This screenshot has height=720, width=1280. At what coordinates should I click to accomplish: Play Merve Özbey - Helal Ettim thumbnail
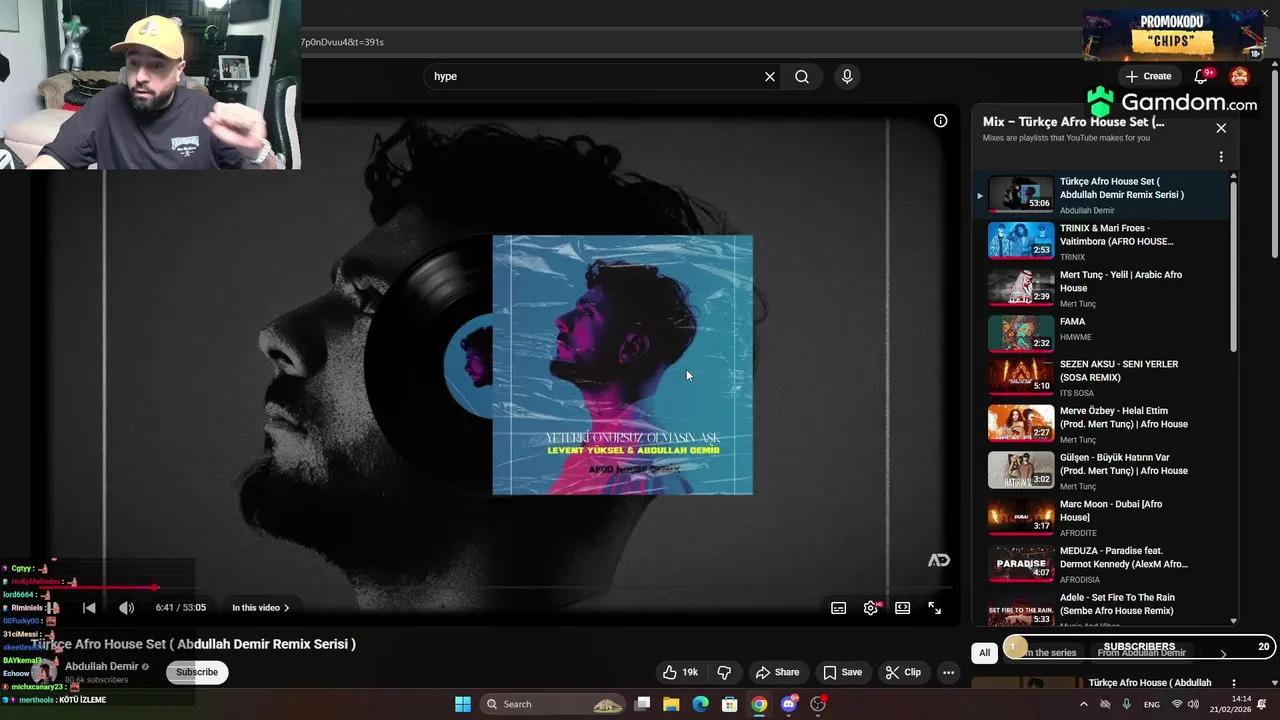click(1021, 423)
